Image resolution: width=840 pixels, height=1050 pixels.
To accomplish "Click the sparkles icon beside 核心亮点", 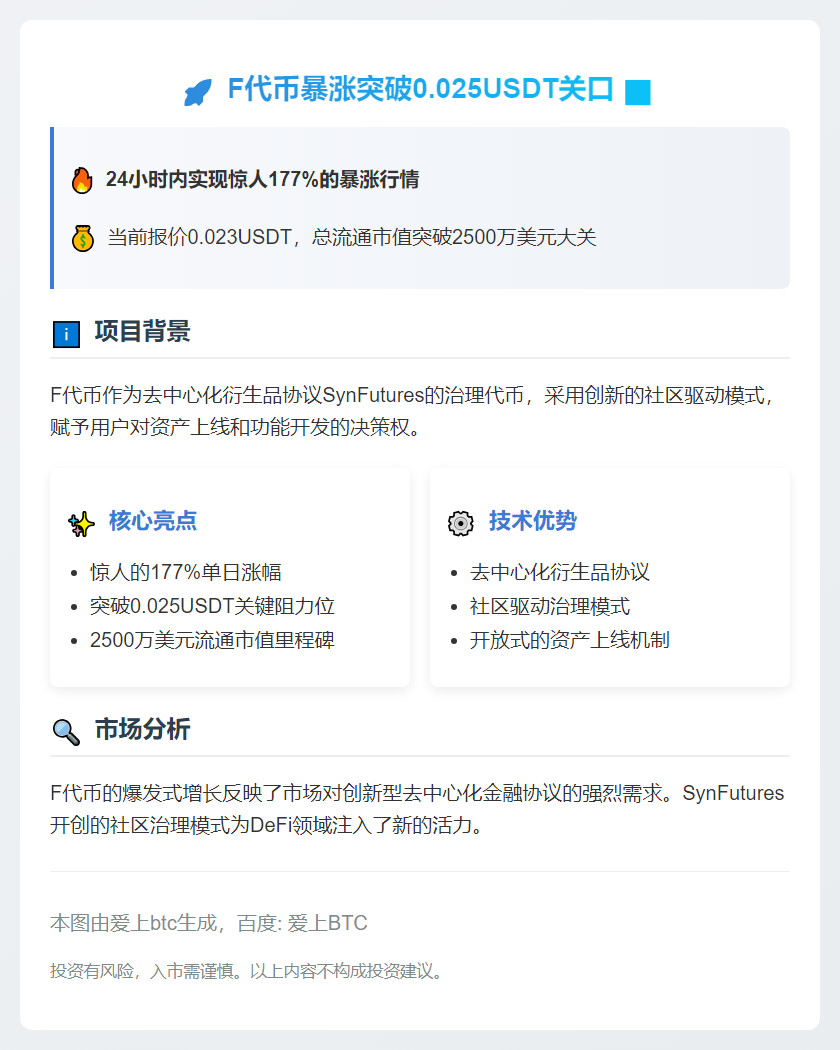I will coord(81,523).
